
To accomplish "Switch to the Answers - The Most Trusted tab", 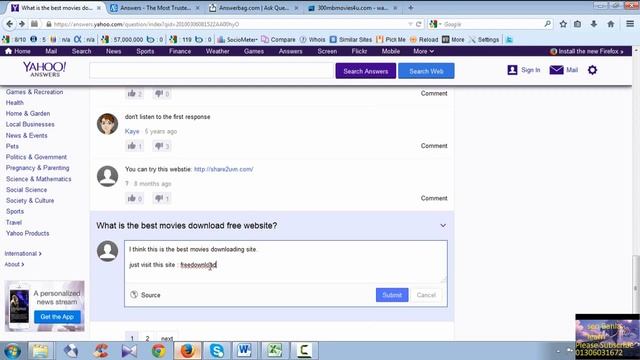I will [x=155, y=8].
